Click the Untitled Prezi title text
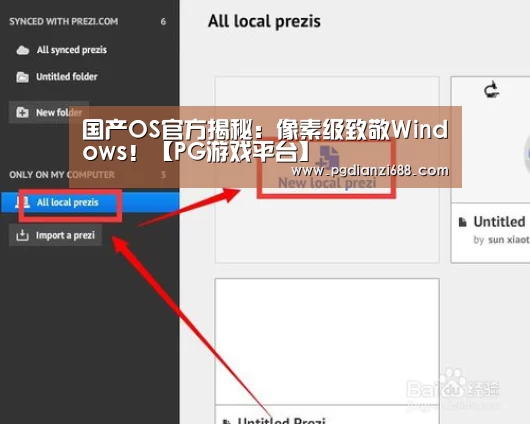Screen dimensions: 530x424 tap(281, 420)
